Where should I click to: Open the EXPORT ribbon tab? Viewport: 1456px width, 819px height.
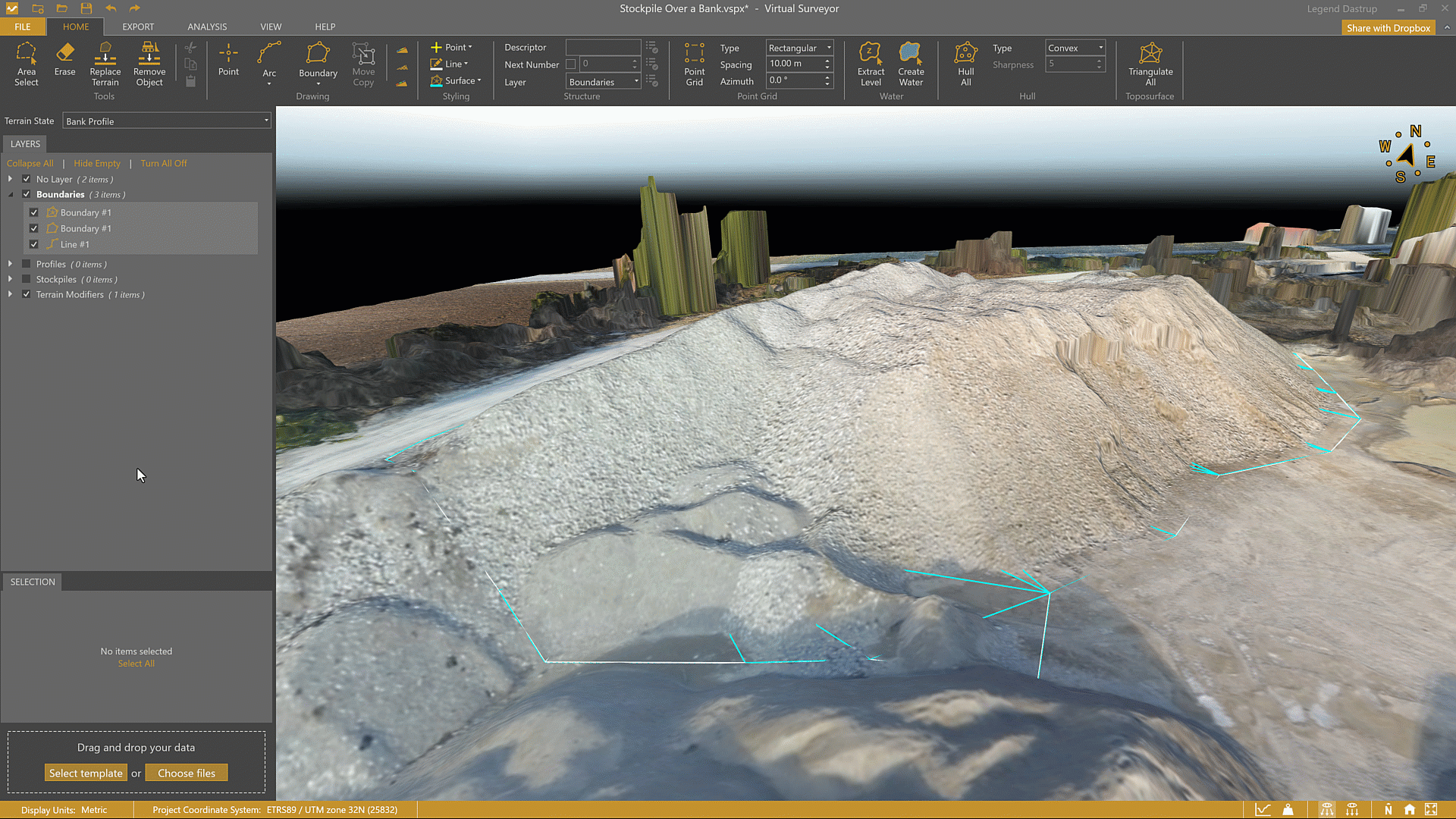click(x=138, y=27)
